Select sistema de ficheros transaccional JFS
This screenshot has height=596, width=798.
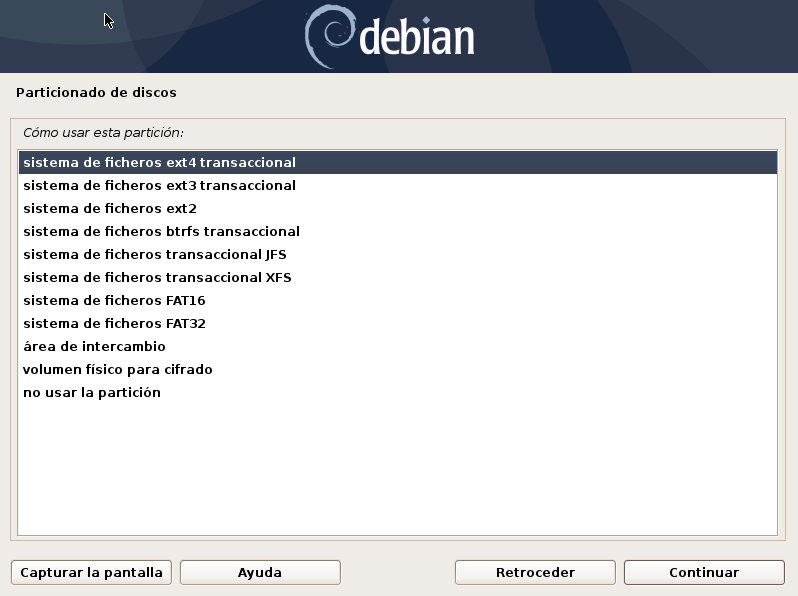[155, 254]
